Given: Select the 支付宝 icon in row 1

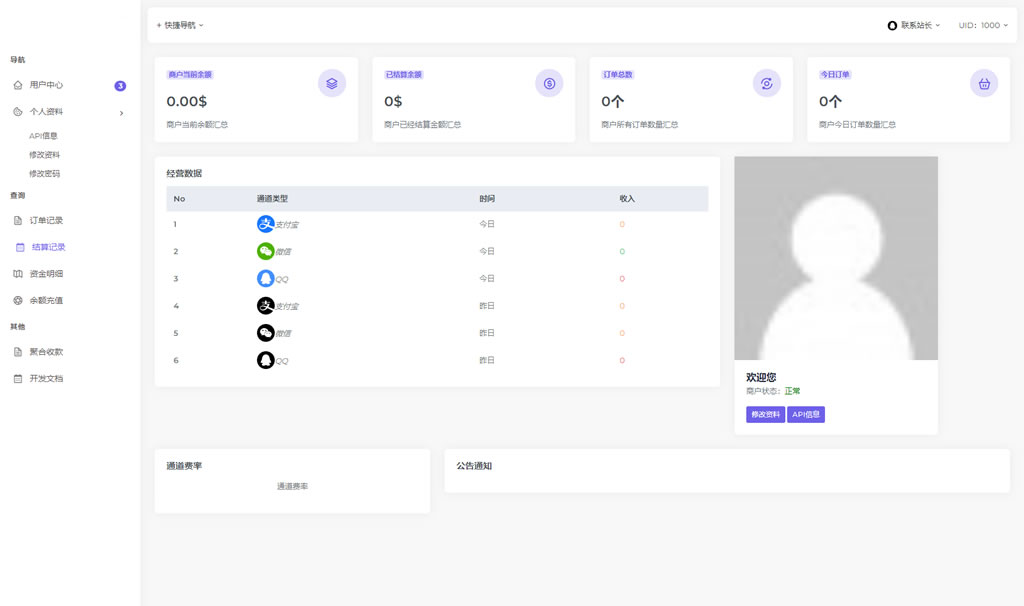Looking at the screenshot, I should click(264, 224).
